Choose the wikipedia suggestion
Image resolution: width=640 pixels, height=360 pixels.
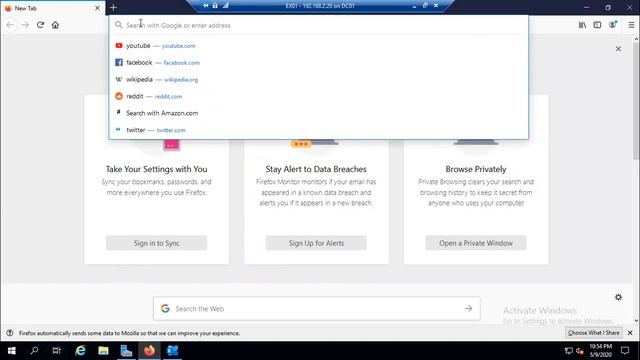318,80
